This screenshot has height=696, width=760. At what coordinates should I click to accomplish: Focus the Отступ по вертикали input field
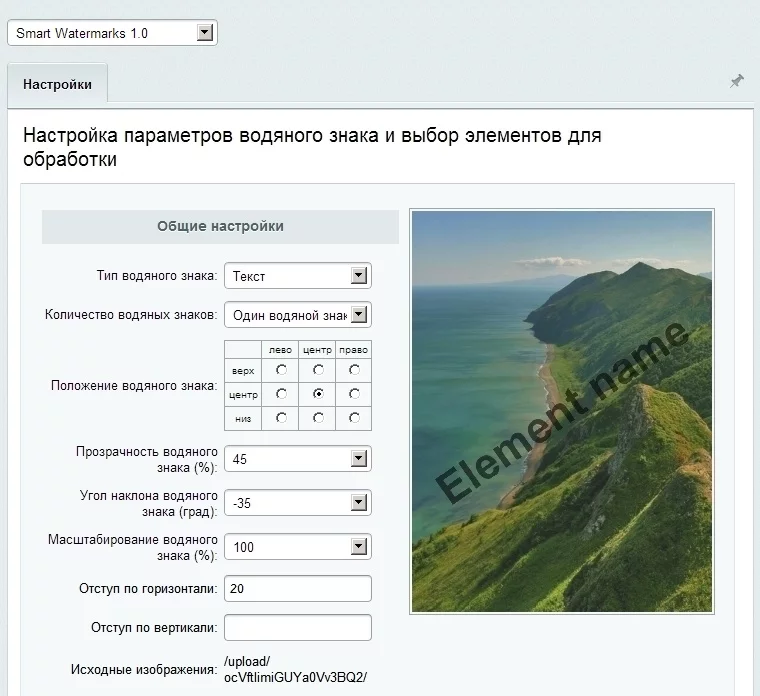[x=297, y=628]
